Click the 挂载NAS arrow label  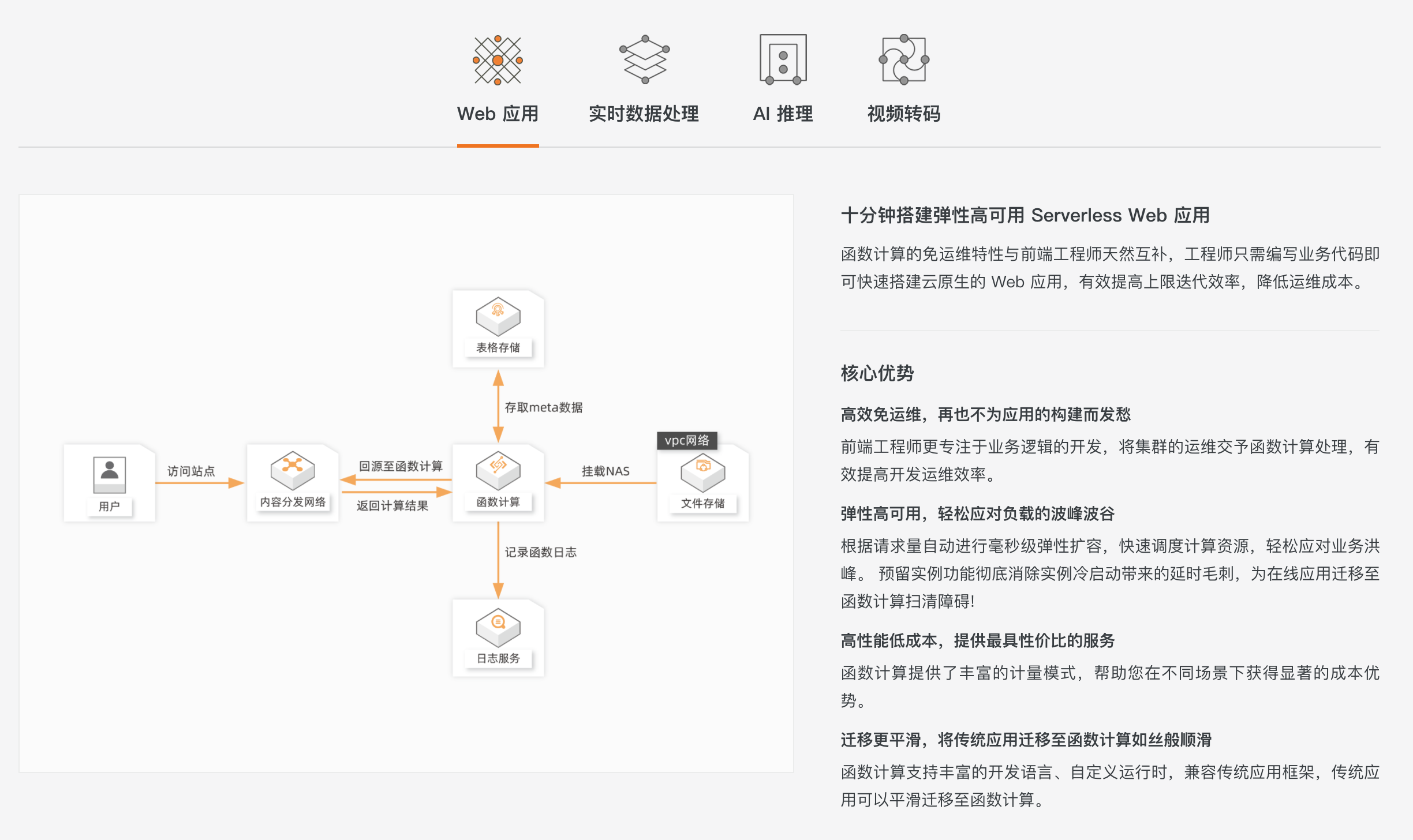tap(605, 471)
